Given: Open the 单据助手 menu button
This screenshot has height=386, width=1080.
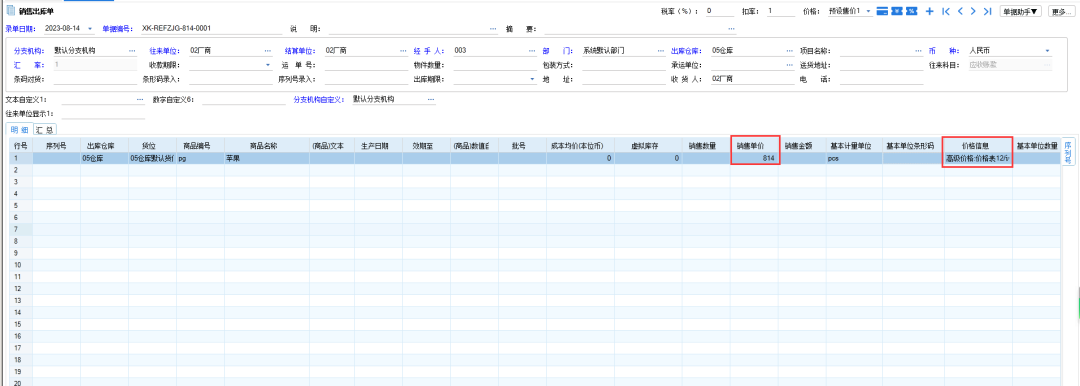Looking at the screenshot, I should pos(1021,11).
